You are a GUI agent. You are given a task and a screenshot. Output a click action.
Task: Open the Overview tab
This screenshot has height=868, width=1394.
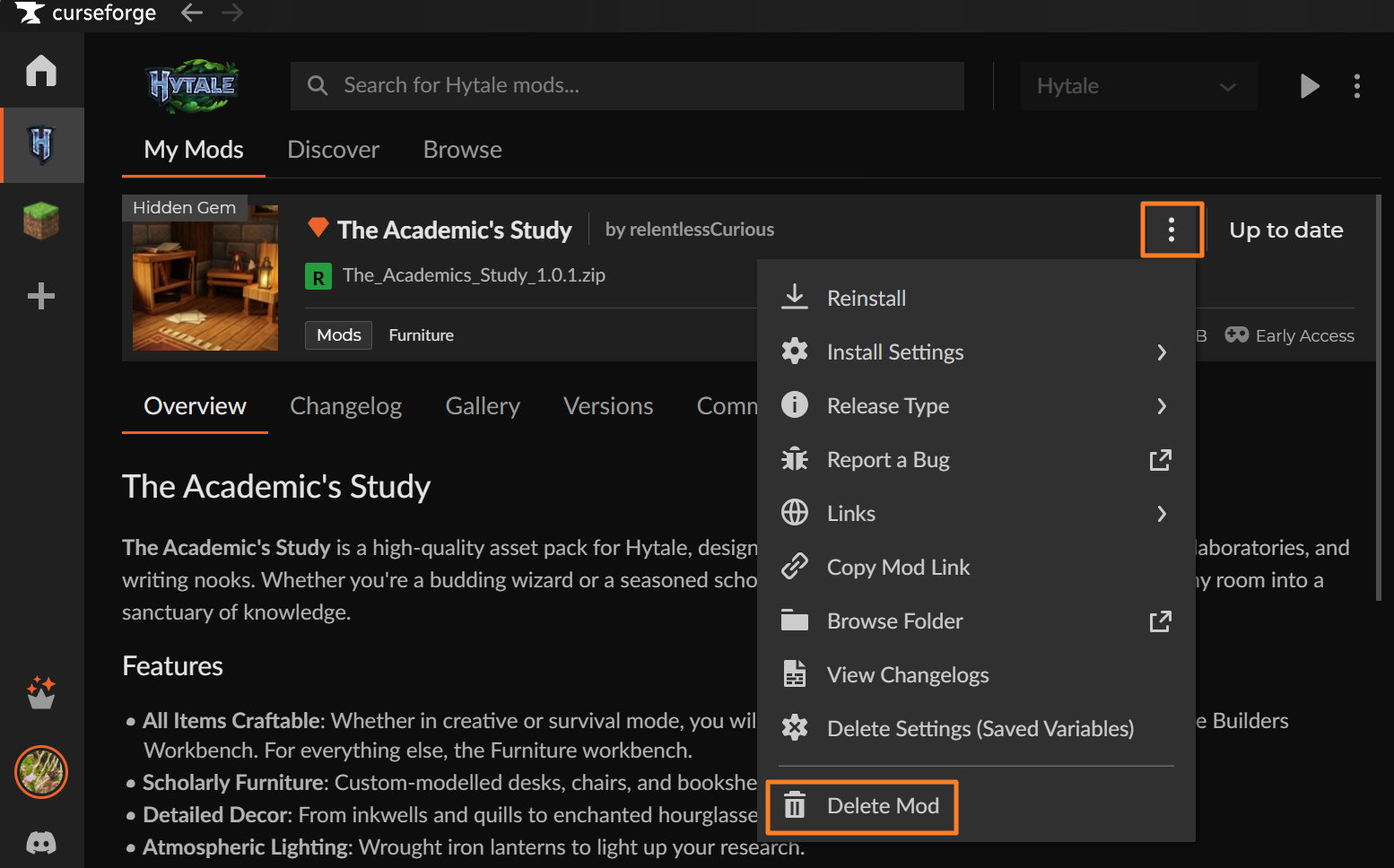(x=195, y=406)
